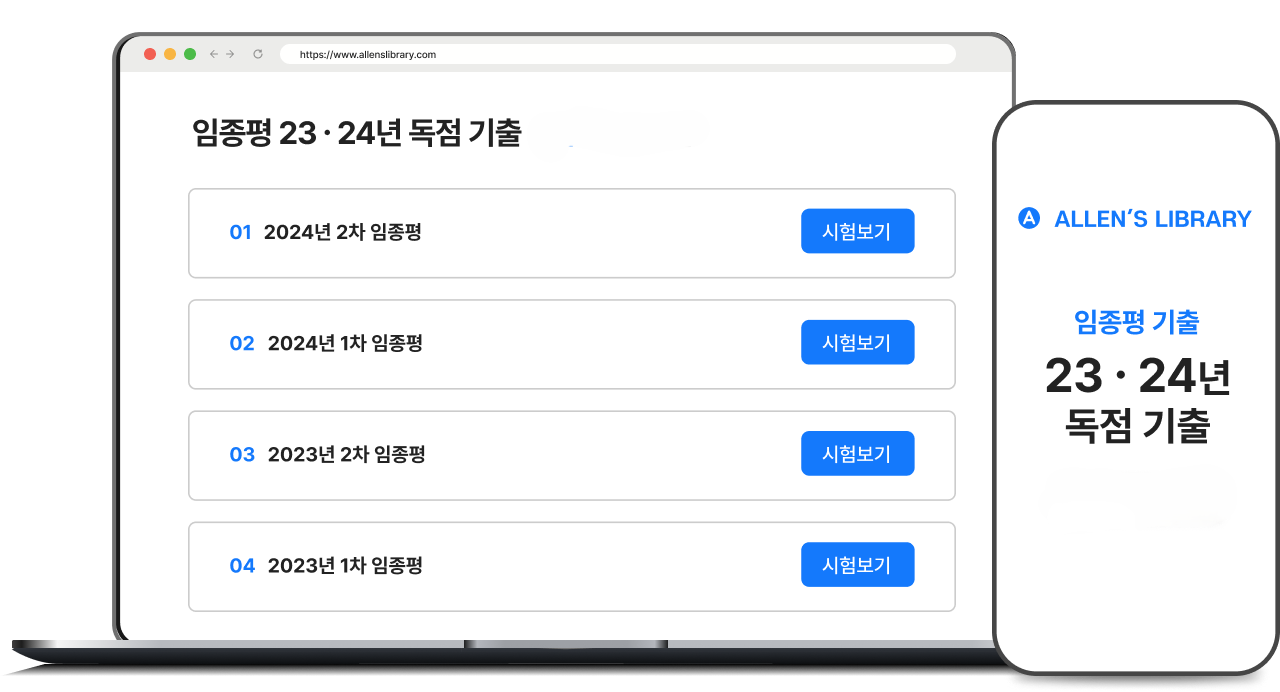Reload the page using the refresh icon

260,54
